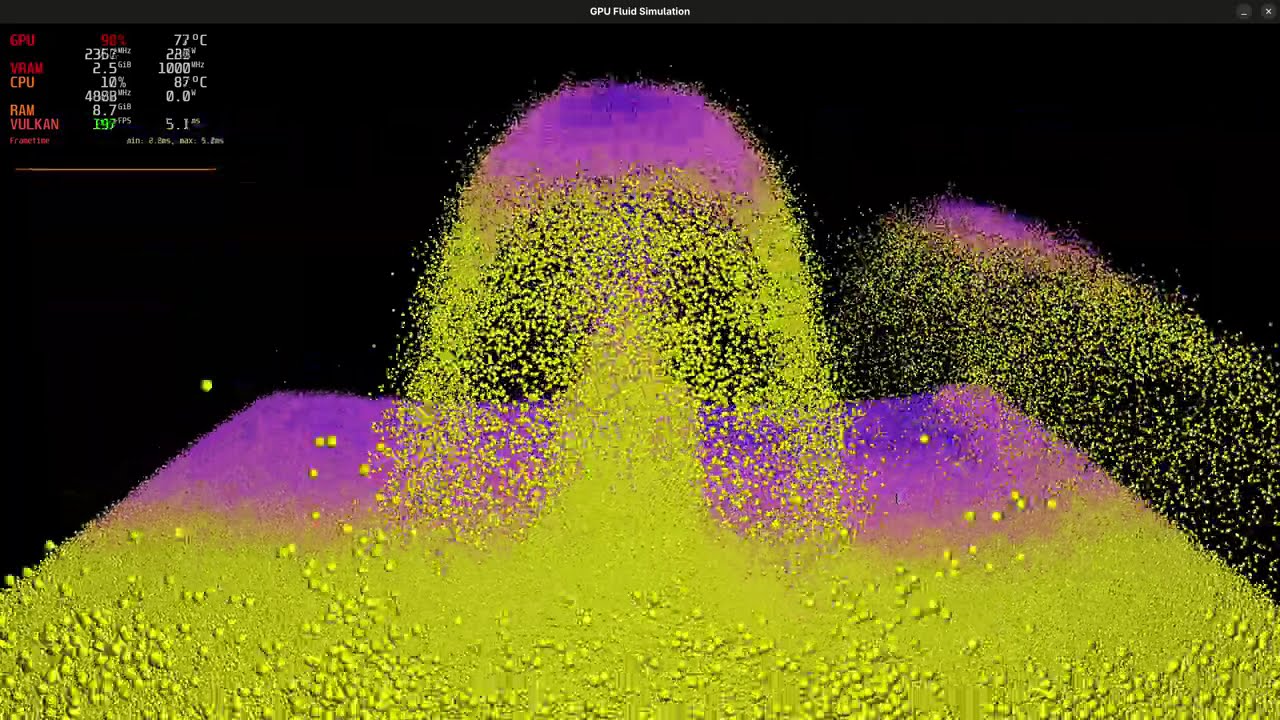This screenshot has width=1280, height=720.
Task: Click the 'GPU Fluid Simulation' window title
Action: (x=640, y=11)
